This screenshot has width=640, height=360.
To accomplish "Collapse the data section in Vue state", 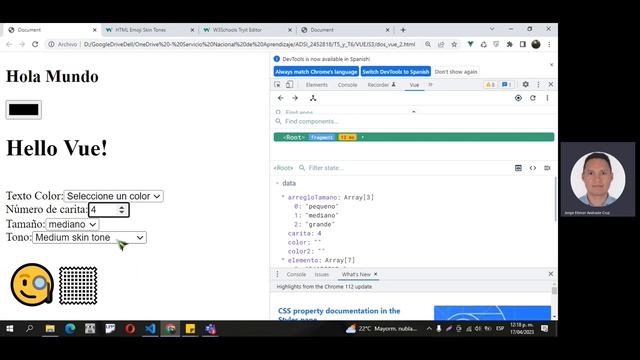I will pyautogui.click(x=278, y=183).
